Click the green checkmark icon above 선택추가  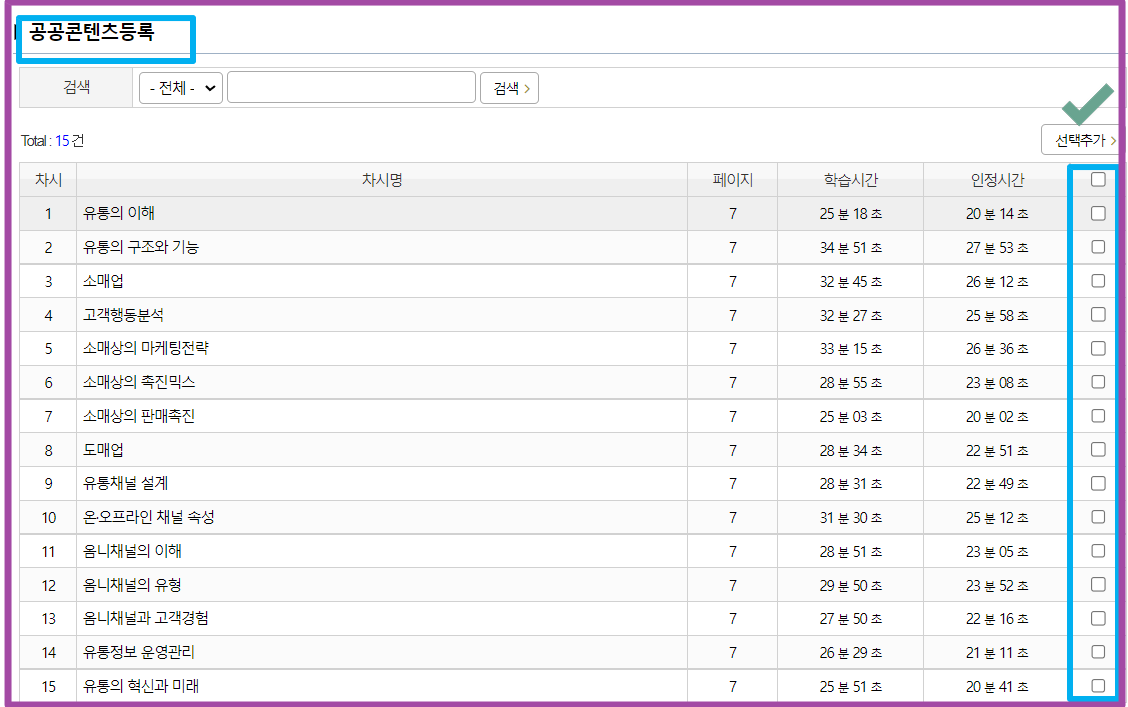1087,104
